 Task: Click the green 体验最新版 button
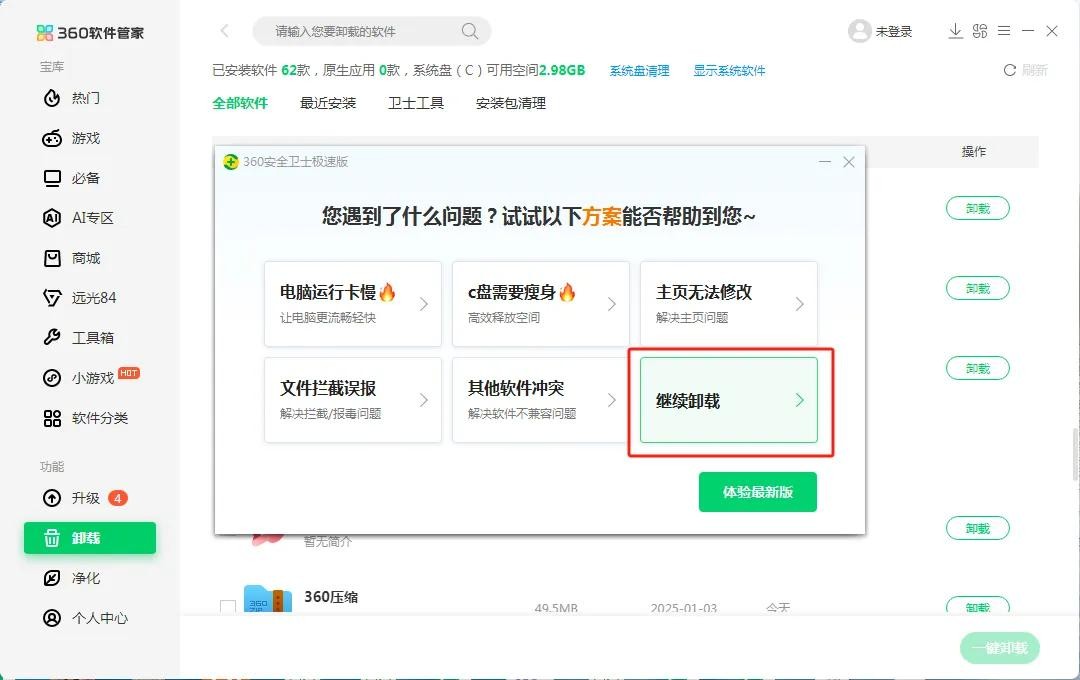[757, 492]
